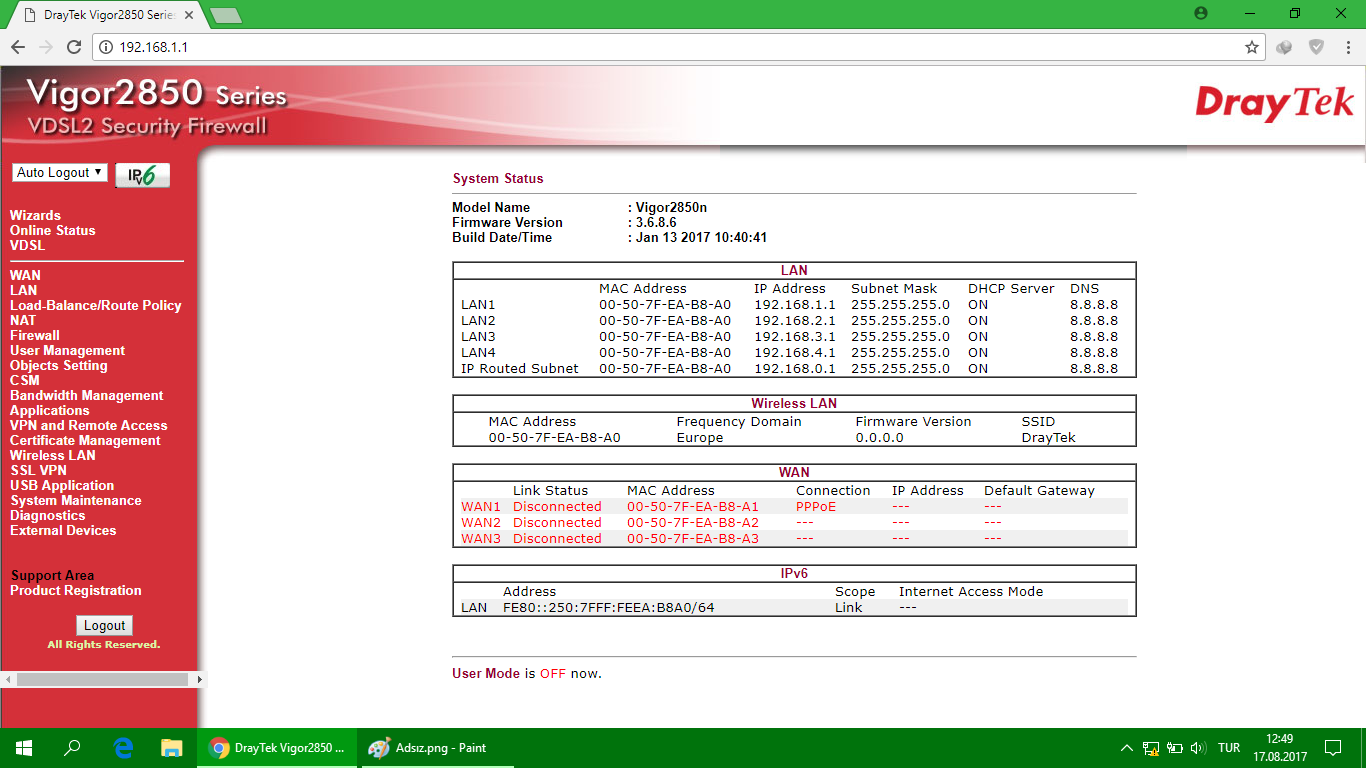Screen dimensions: 1366x768
Task: Click the sidebar horizontal scrollbar
Action: tap(102, 679)
